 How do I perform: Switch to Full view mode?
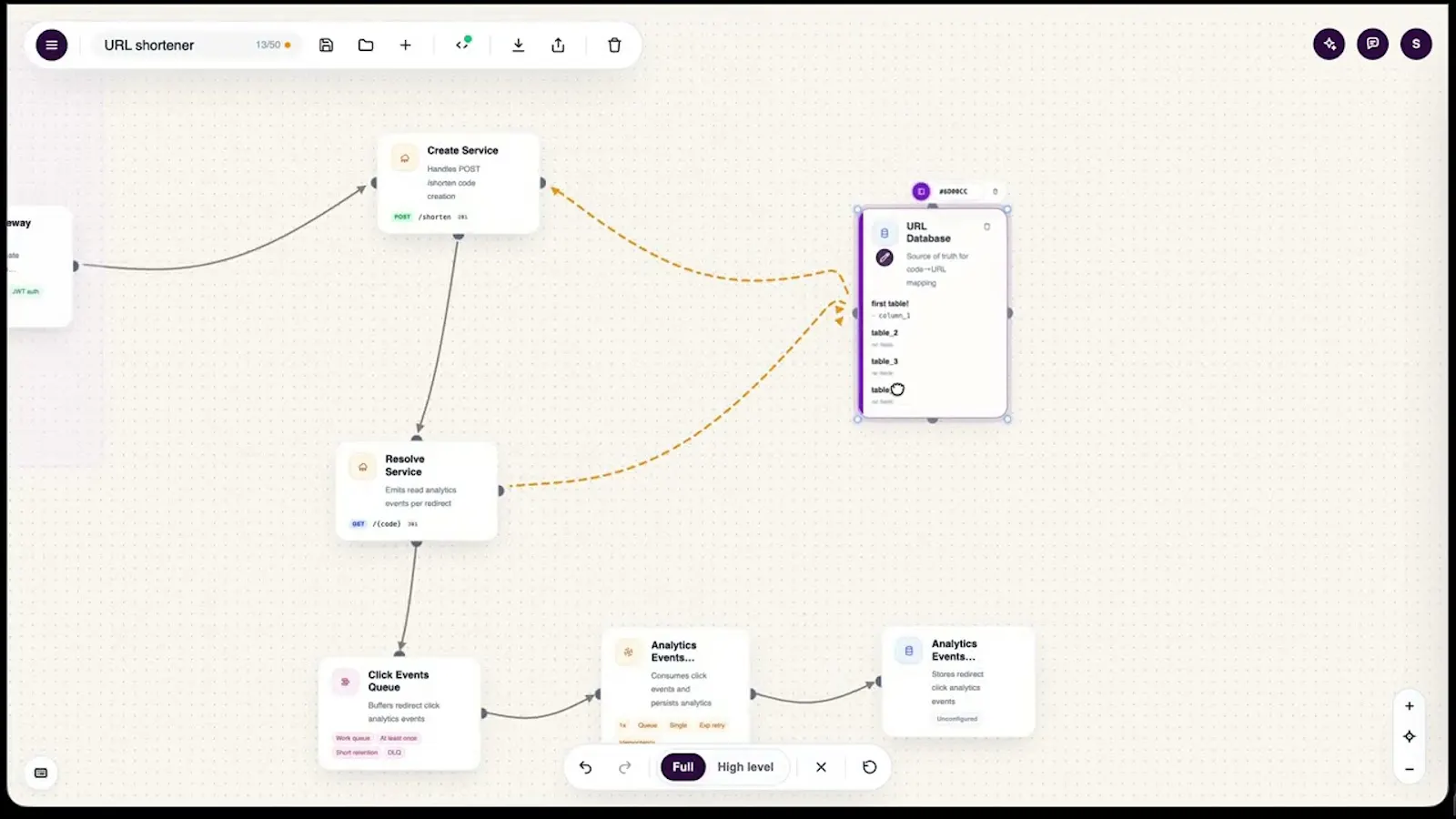(x=682, y=767)
